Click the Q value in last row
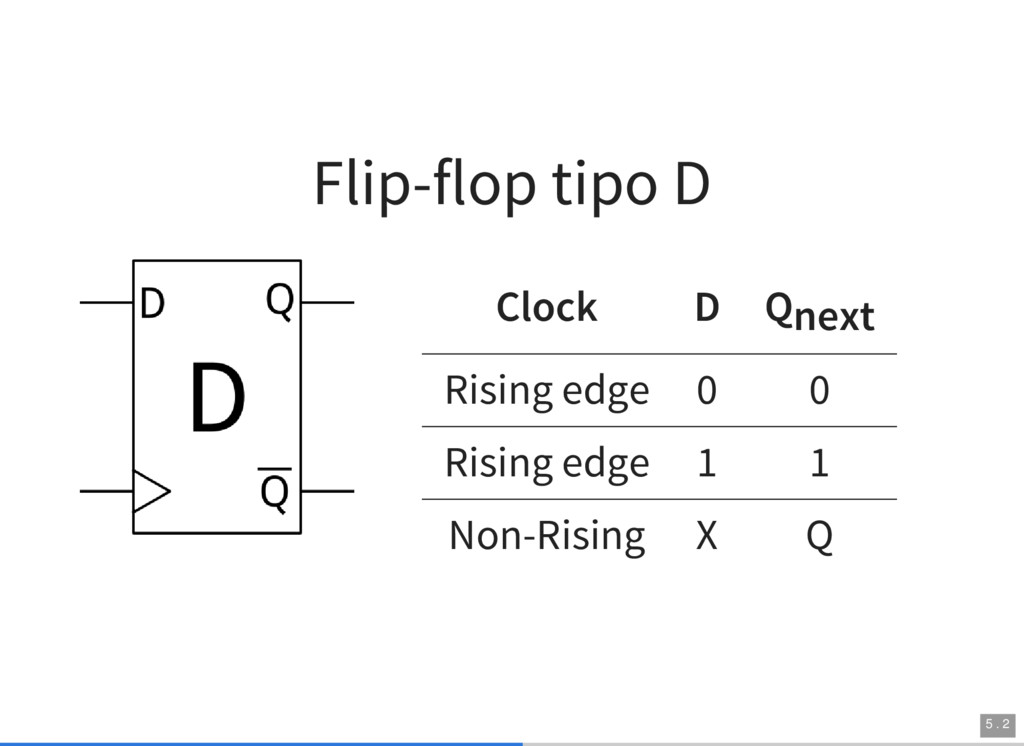Viewport: 1024px width, 746px height. coord(820,537)
